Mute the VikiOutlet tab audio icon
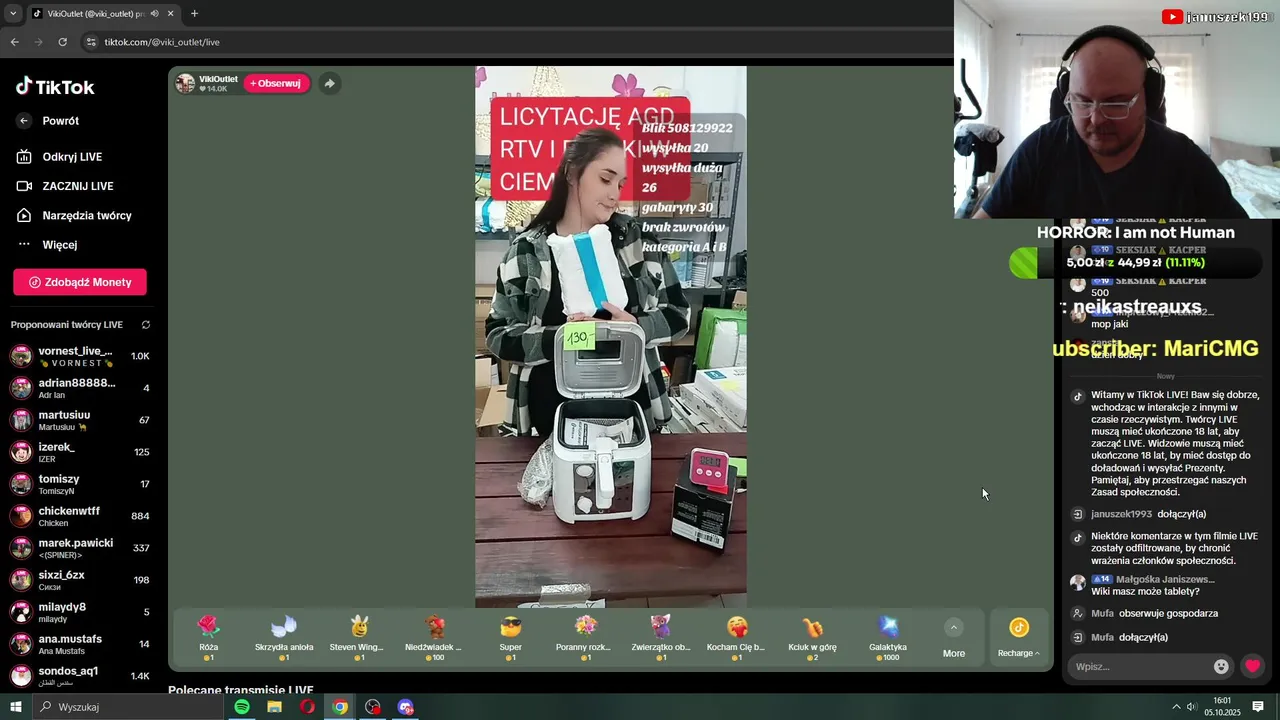The image size is (1280, 720). [154, 14]
